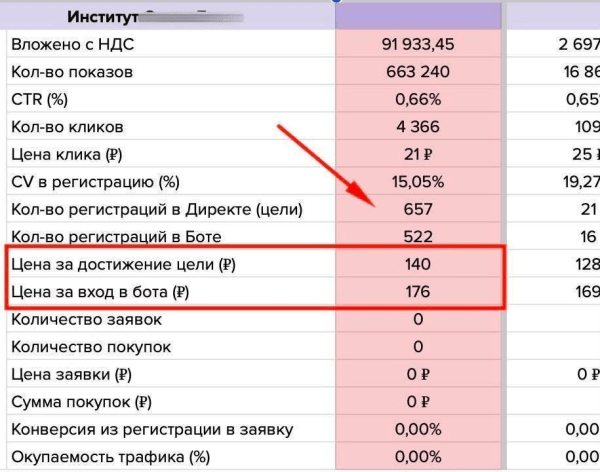Select the 15,05% registration conversion cell
Viewport: 600px width, 472px height.
click(417, 182)
